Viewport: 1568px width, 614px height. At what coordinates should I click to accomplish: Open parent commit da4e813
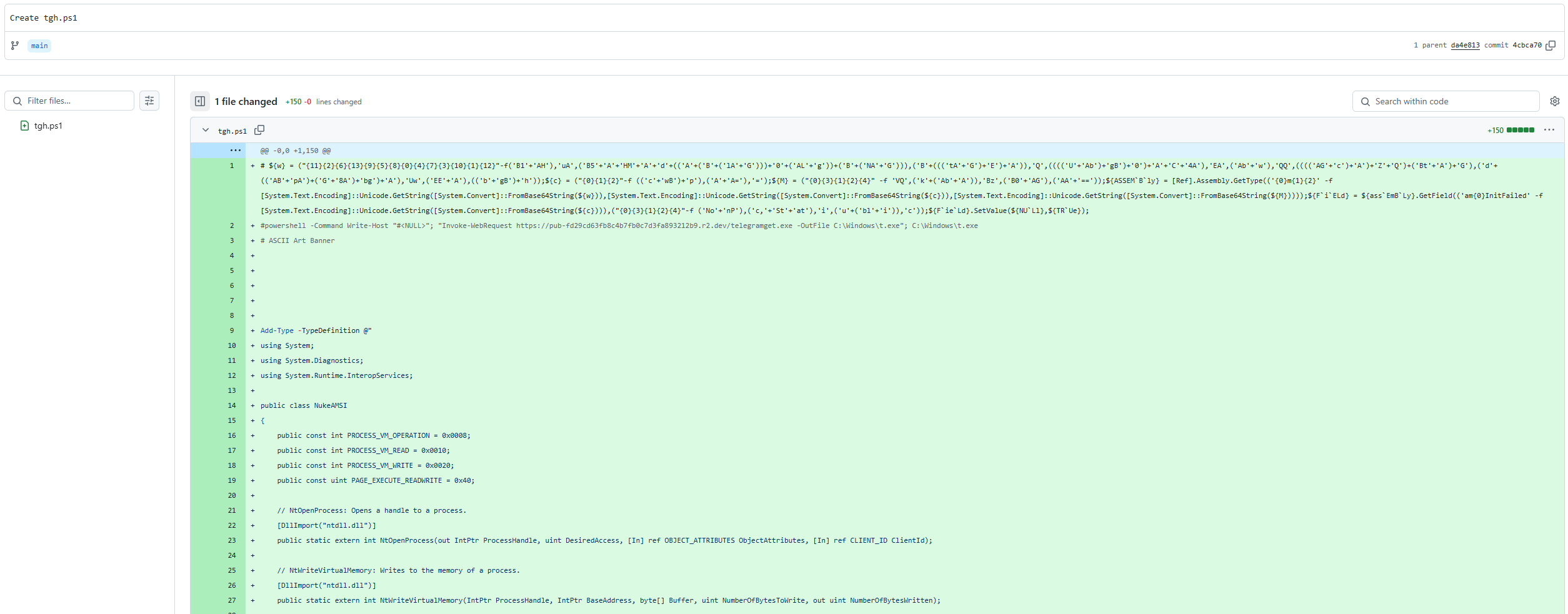click(x=1465, y=46)
